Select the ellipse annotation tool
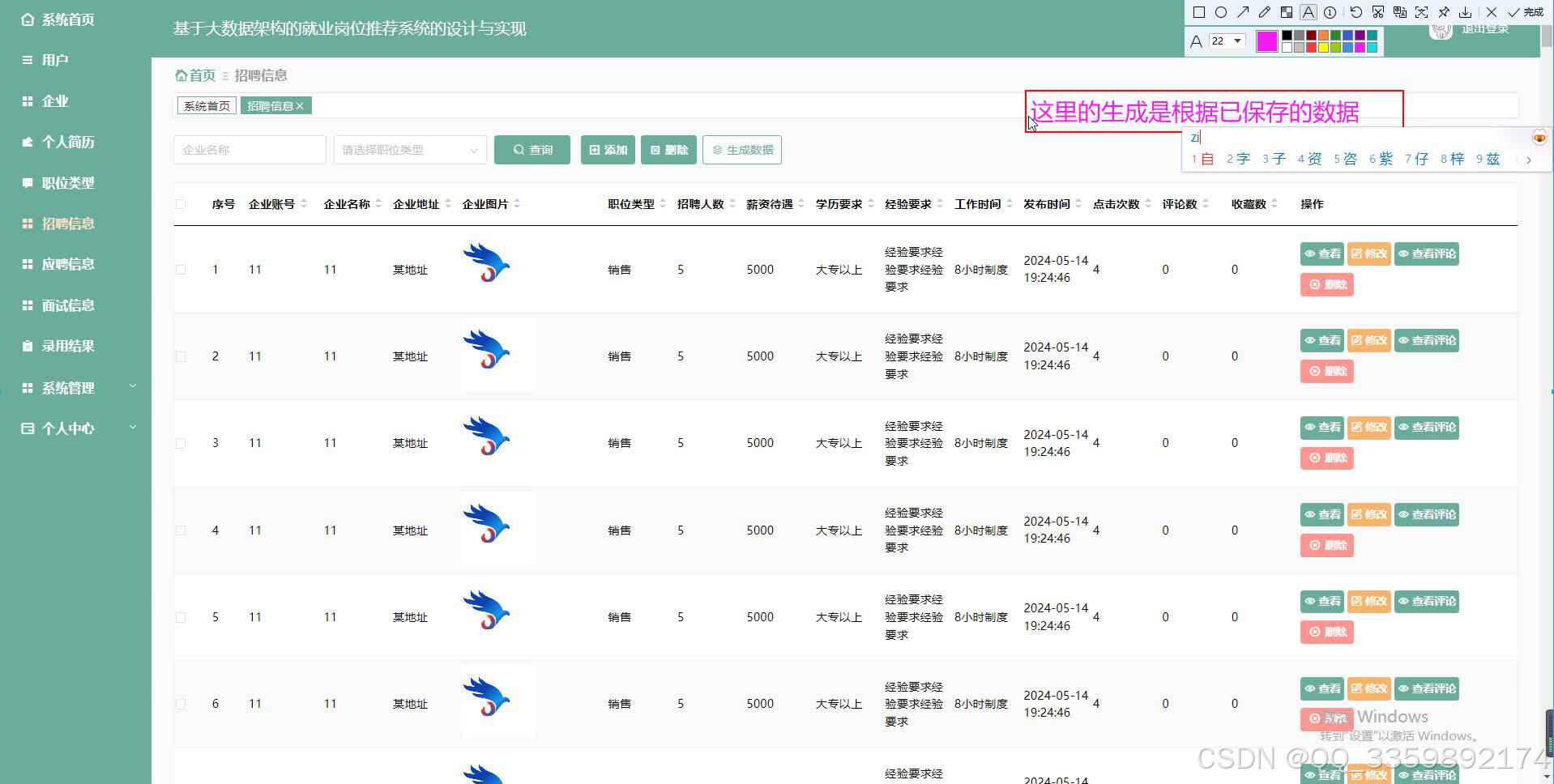The height and width of the screenshot is (784, 1554). [1221, 12]
